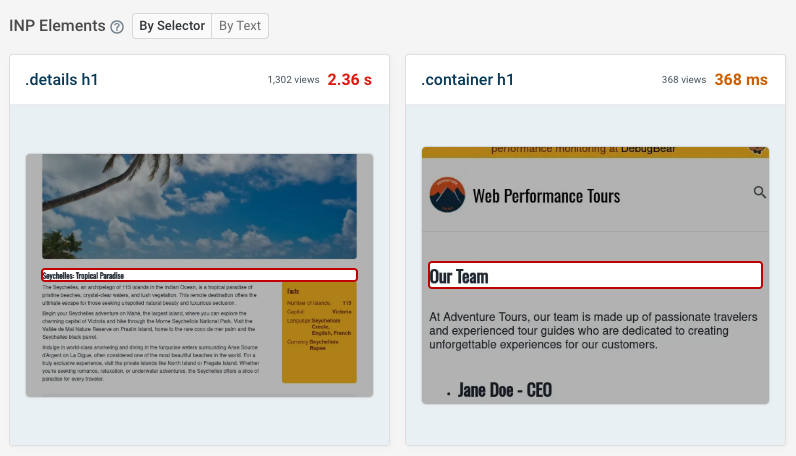The width and height of the screenshot is (796, 456).
Task: Switch grouping to By Selector
Action: [x=172, y=26]
